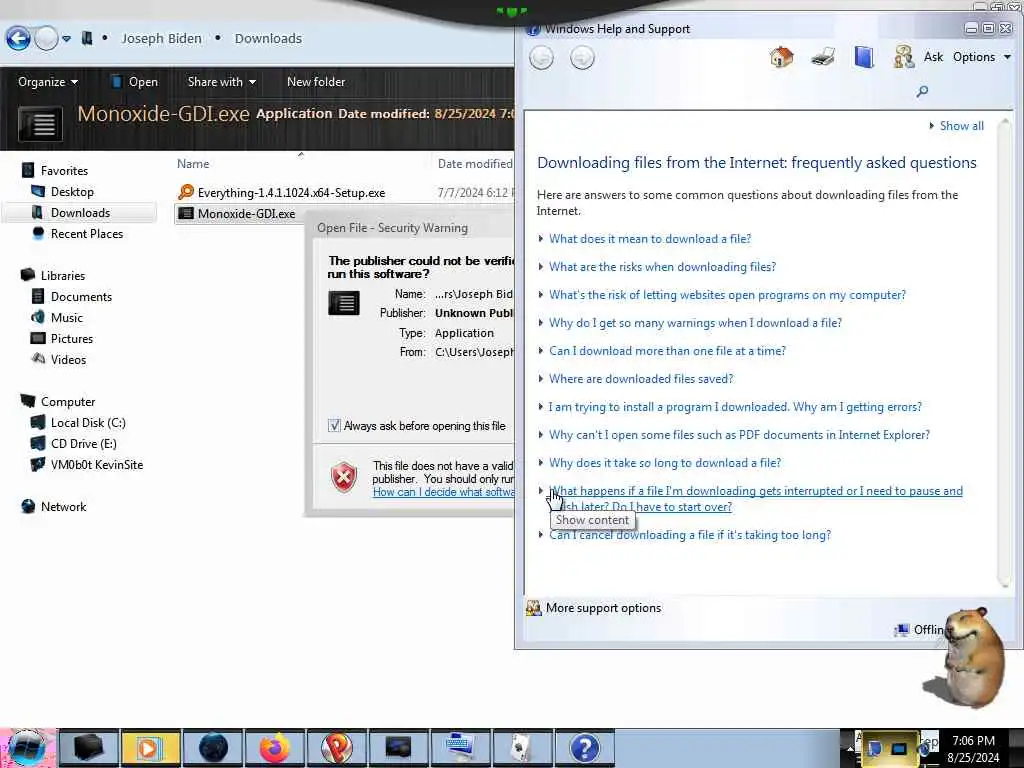This screenshot has height=768, width=1024.
Task: Click the Everything setup file icon
Action: [x=186, y=192]
